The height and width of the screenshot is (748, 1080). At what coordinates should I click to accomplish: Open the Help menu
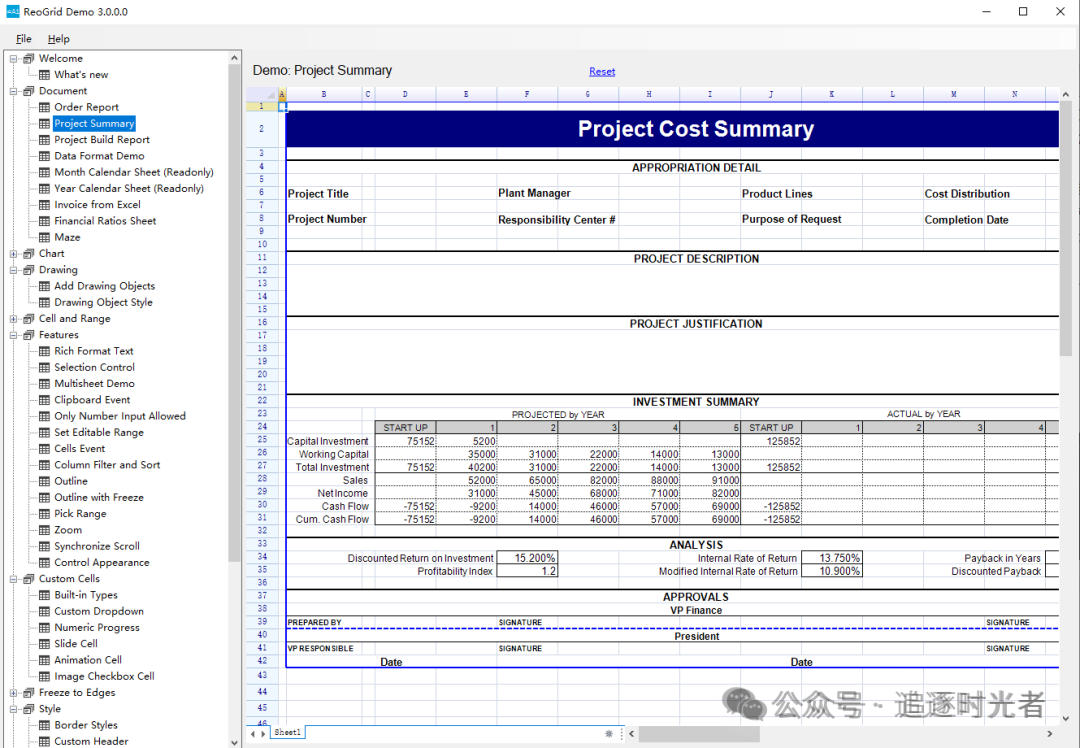tap(59, 39)
